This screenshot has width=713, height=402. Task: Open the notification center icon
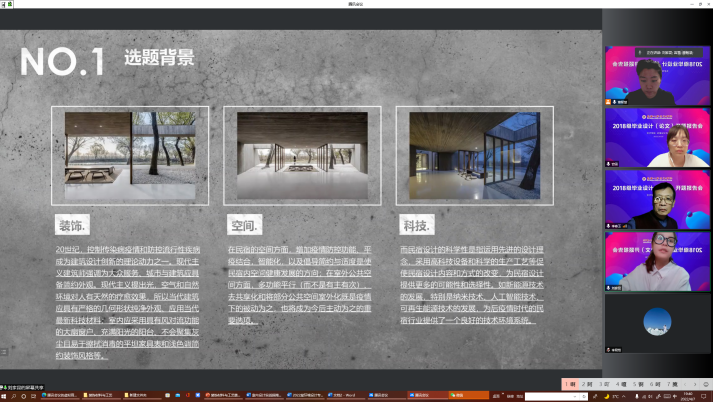703,397
